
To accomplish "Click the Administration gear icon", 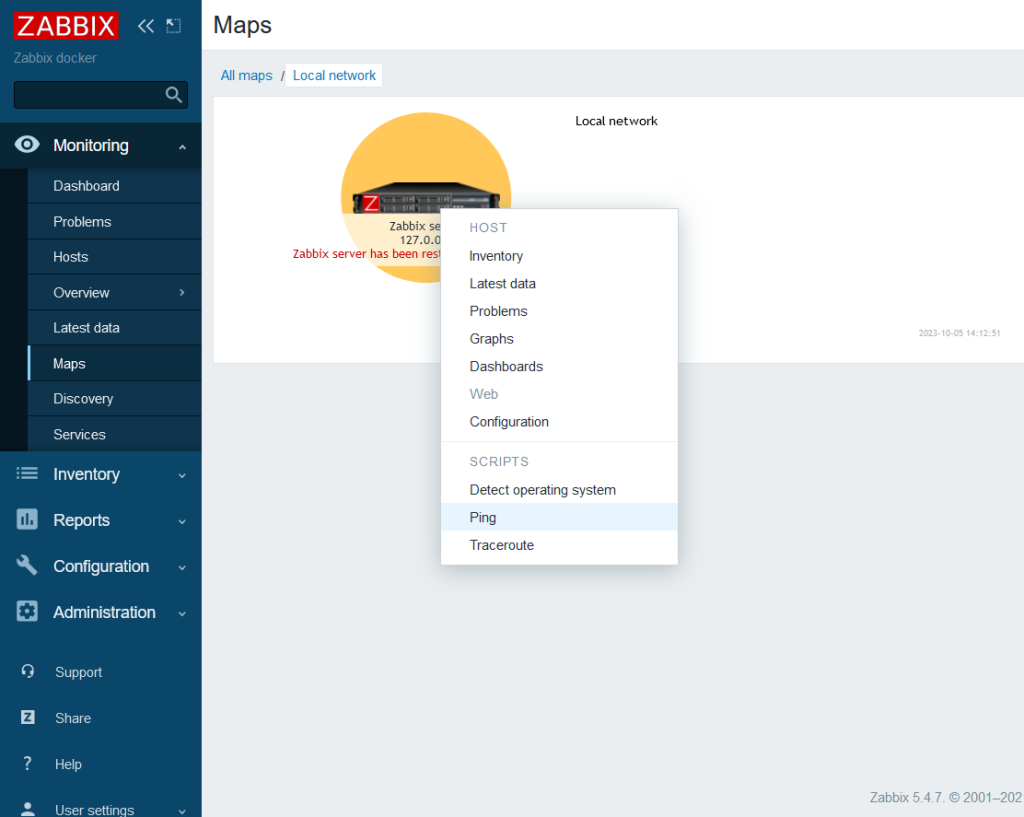I will click(27, 612).
